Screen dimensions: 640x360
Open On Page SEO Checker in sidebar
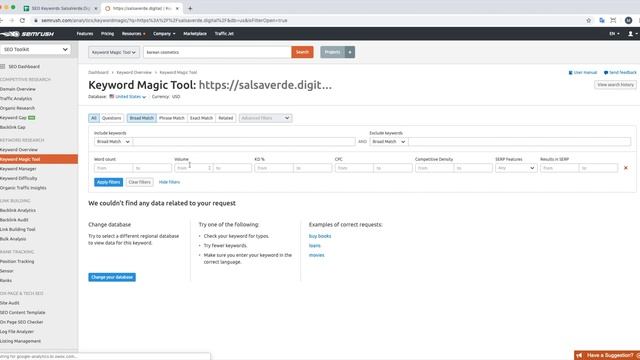tap(22, 322)
